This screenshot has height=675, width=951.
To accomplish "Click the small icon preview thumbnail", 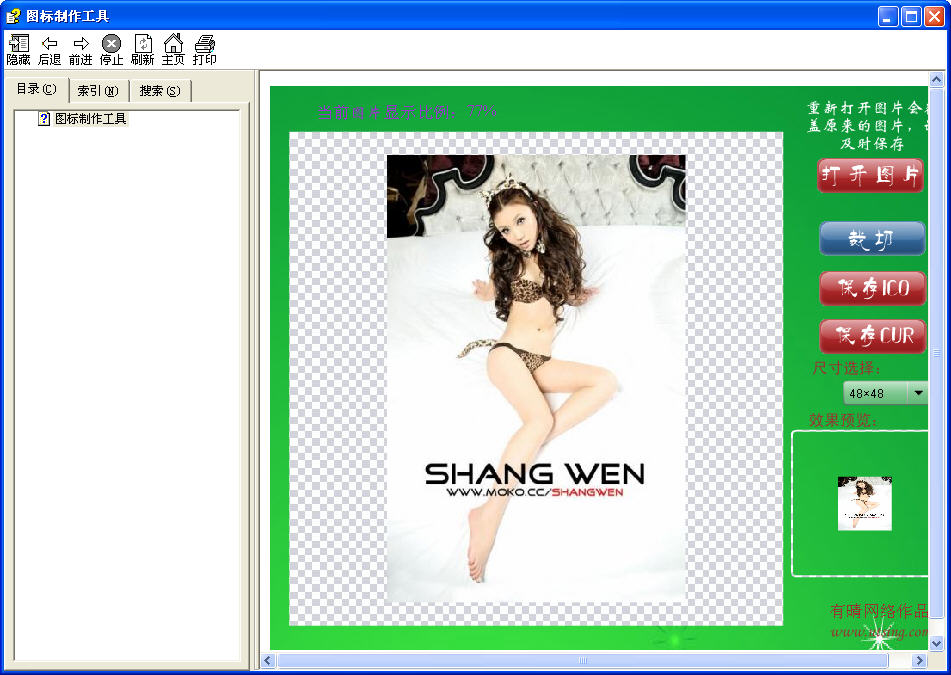I will coord(864,503).
